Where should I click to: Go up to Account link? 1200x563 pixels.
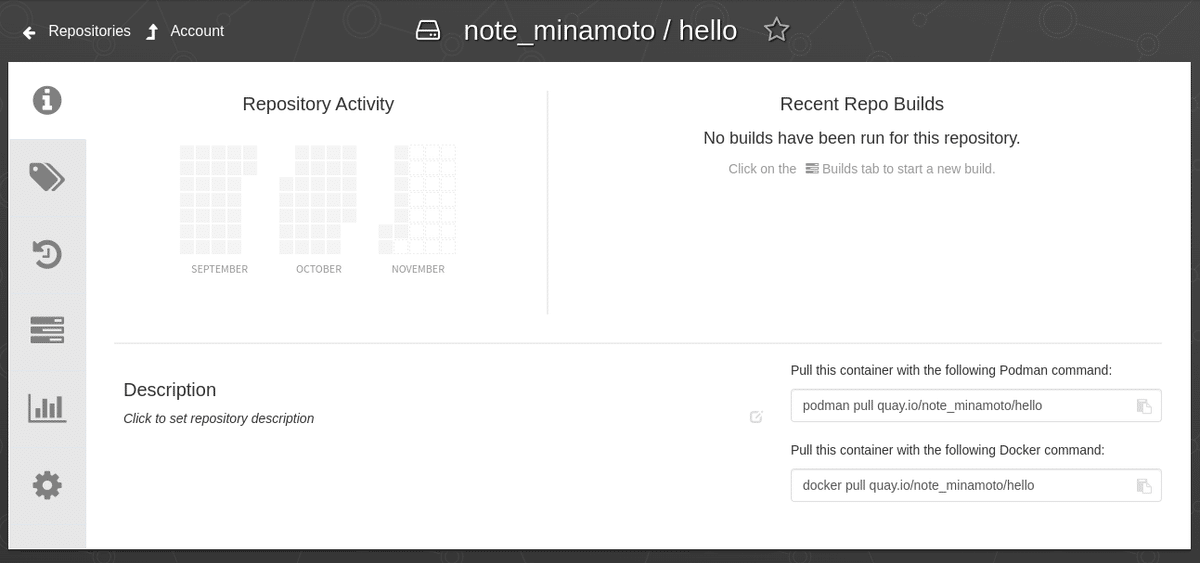point(185,31)
